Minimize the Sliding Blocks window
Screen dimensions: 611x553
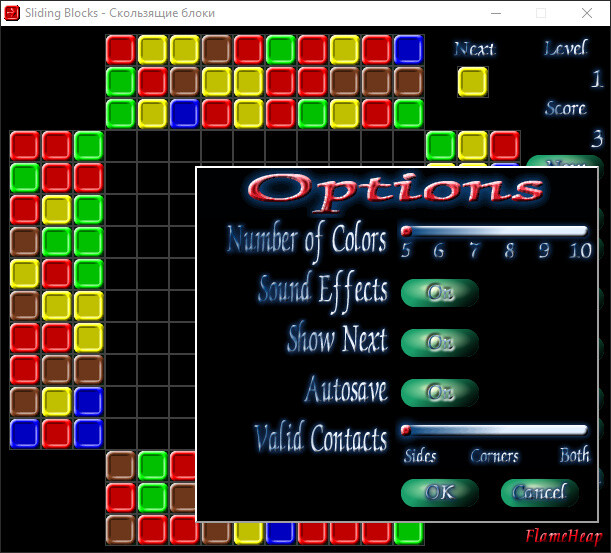pos(496,13)
